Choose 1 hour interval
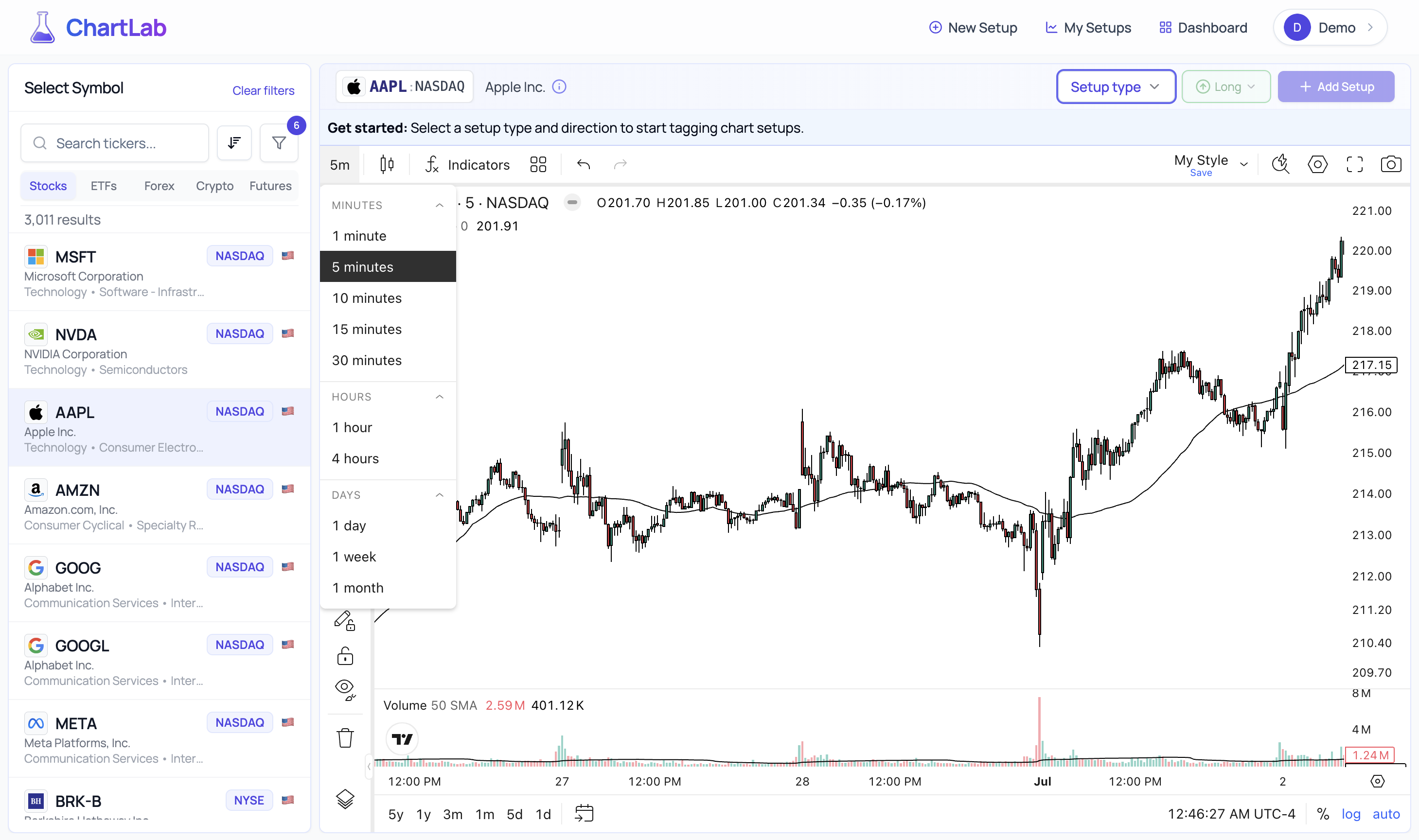The image size is (1419, 840). 388,427
